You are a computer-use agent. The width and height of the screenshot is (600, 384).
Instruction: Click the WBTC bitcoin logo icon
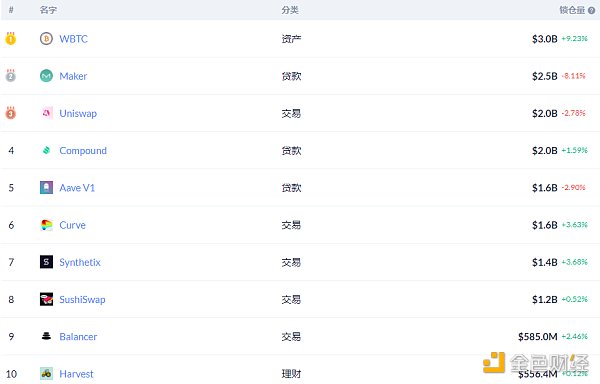point(46,39)
